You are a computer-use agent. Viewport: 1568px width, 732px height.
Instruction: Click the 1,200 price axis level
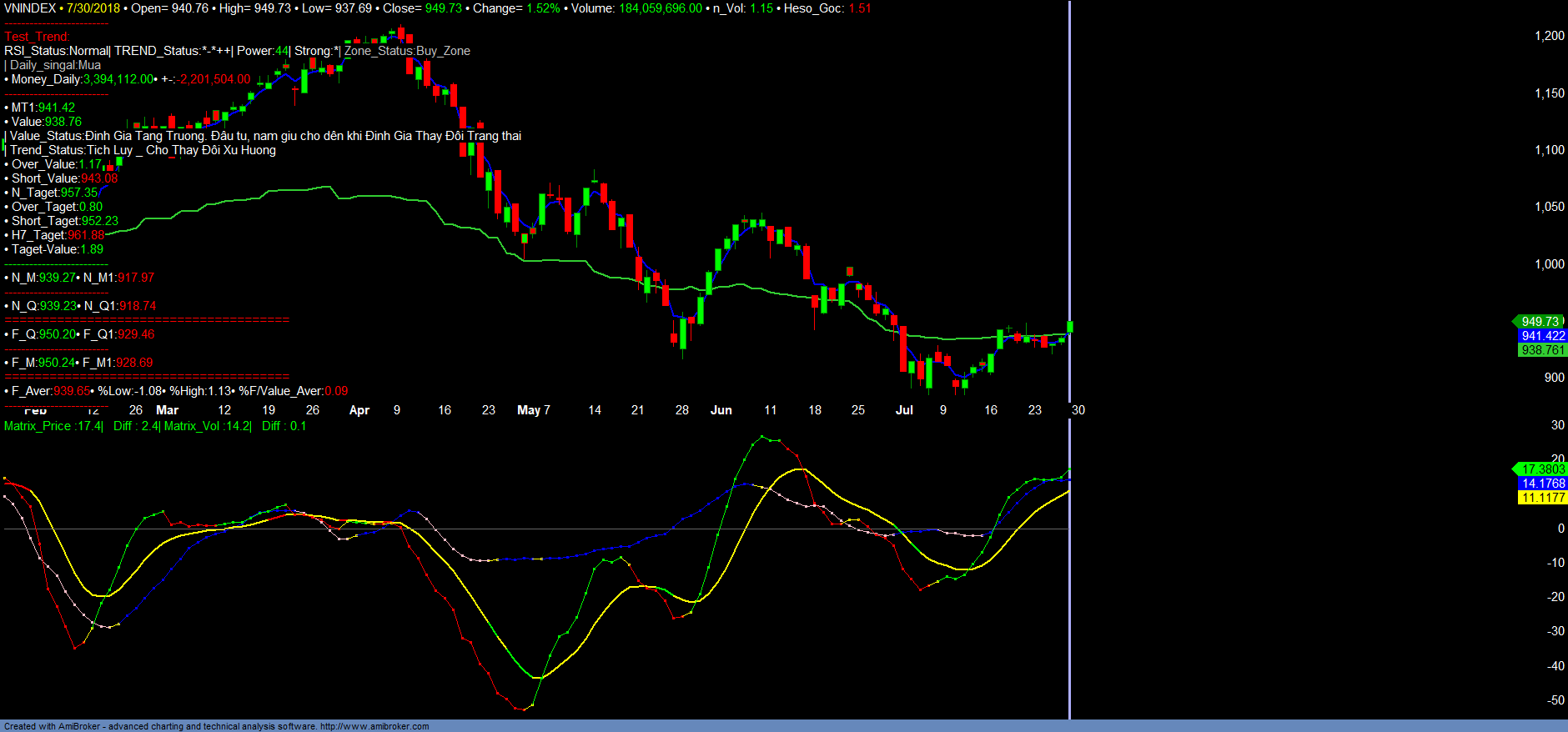[x=1549, y=36]
